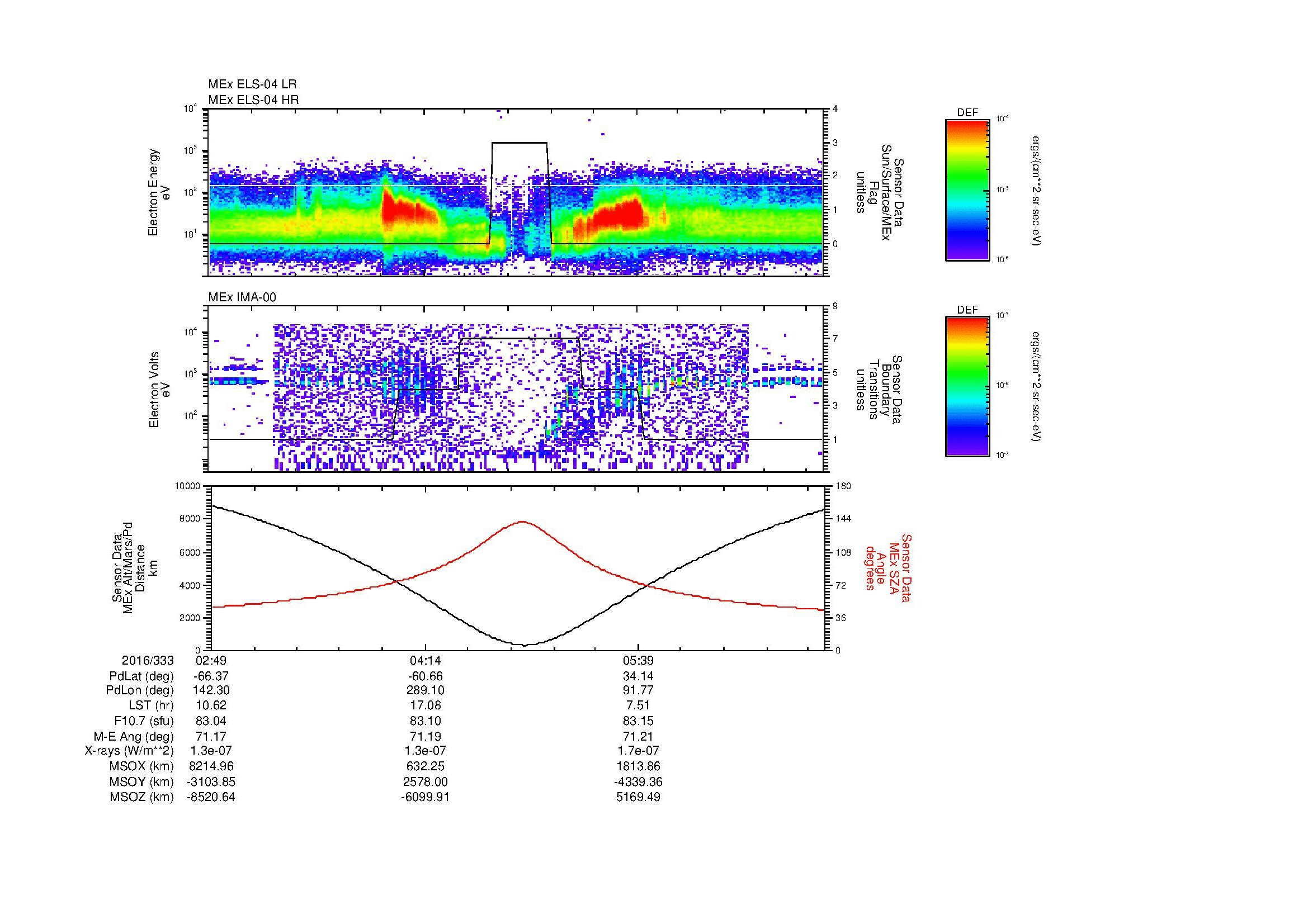Viewport: 1308px width, 924px height.
Task: Click the time tick label '02:49'
Action: click(211, 660)
